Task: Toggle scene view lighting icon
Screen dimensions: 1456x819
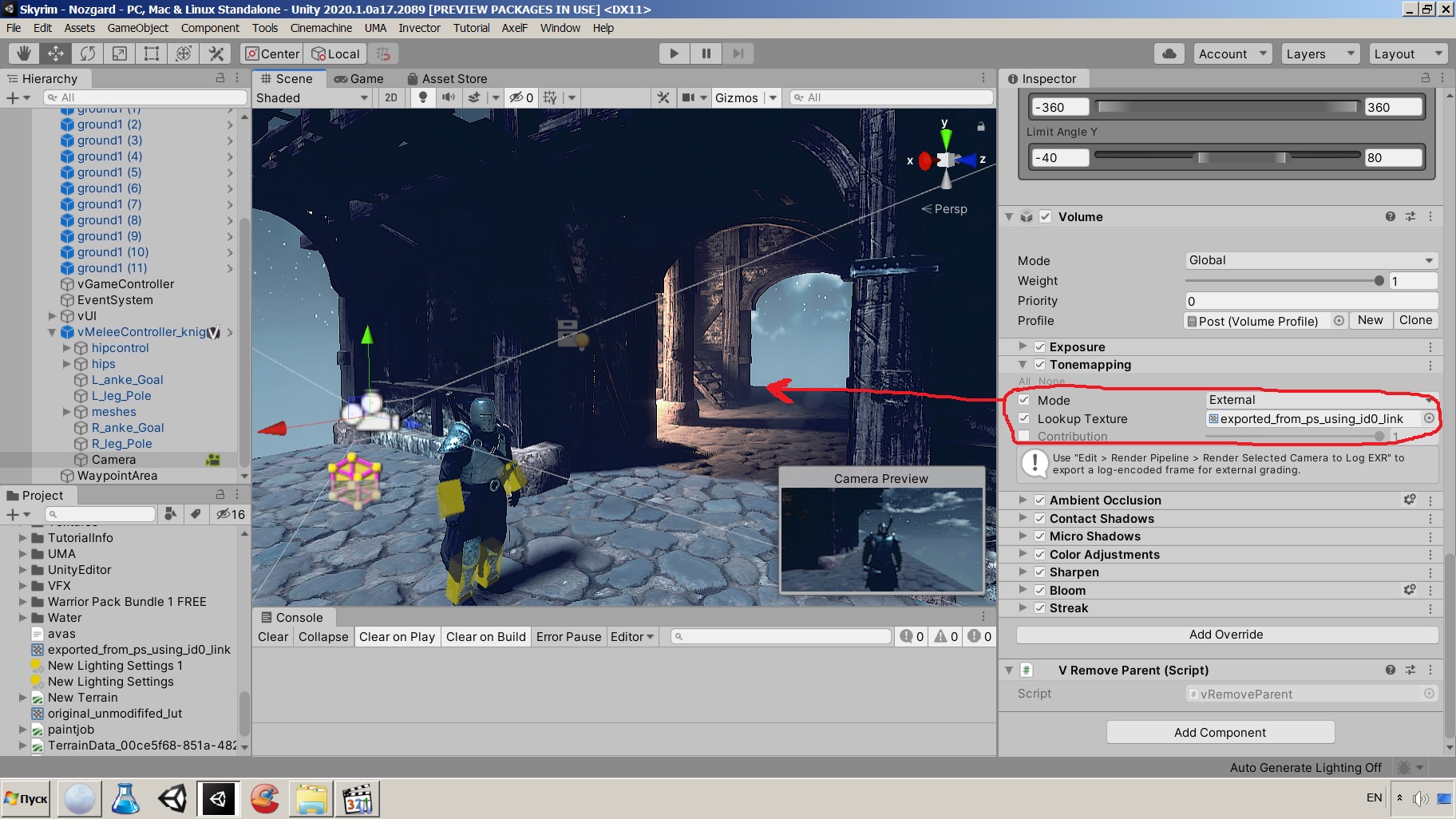Action: [x=422, y=97]
